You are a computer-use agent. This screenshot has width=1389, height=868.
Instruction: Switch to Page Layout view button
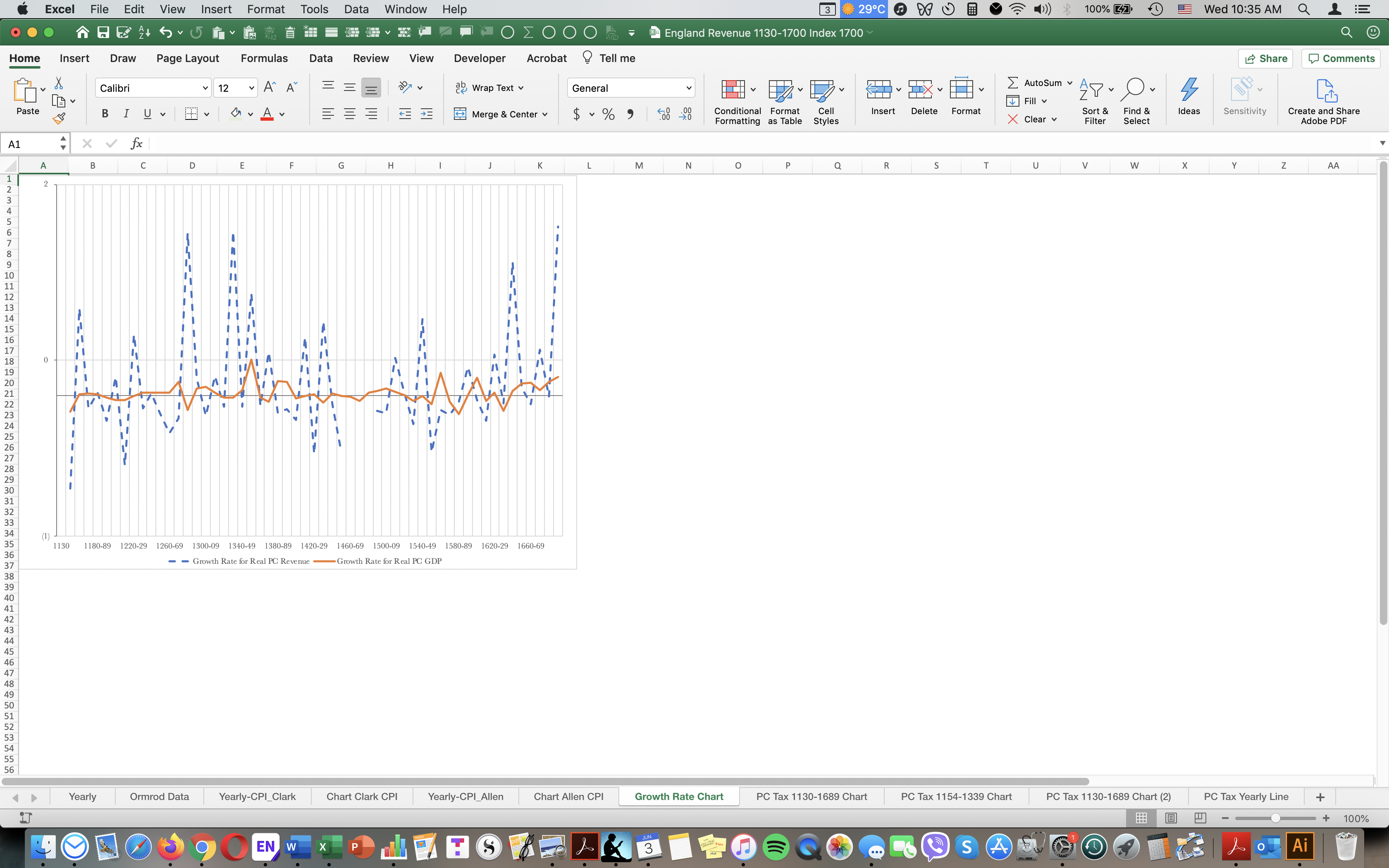(1171, 818)
